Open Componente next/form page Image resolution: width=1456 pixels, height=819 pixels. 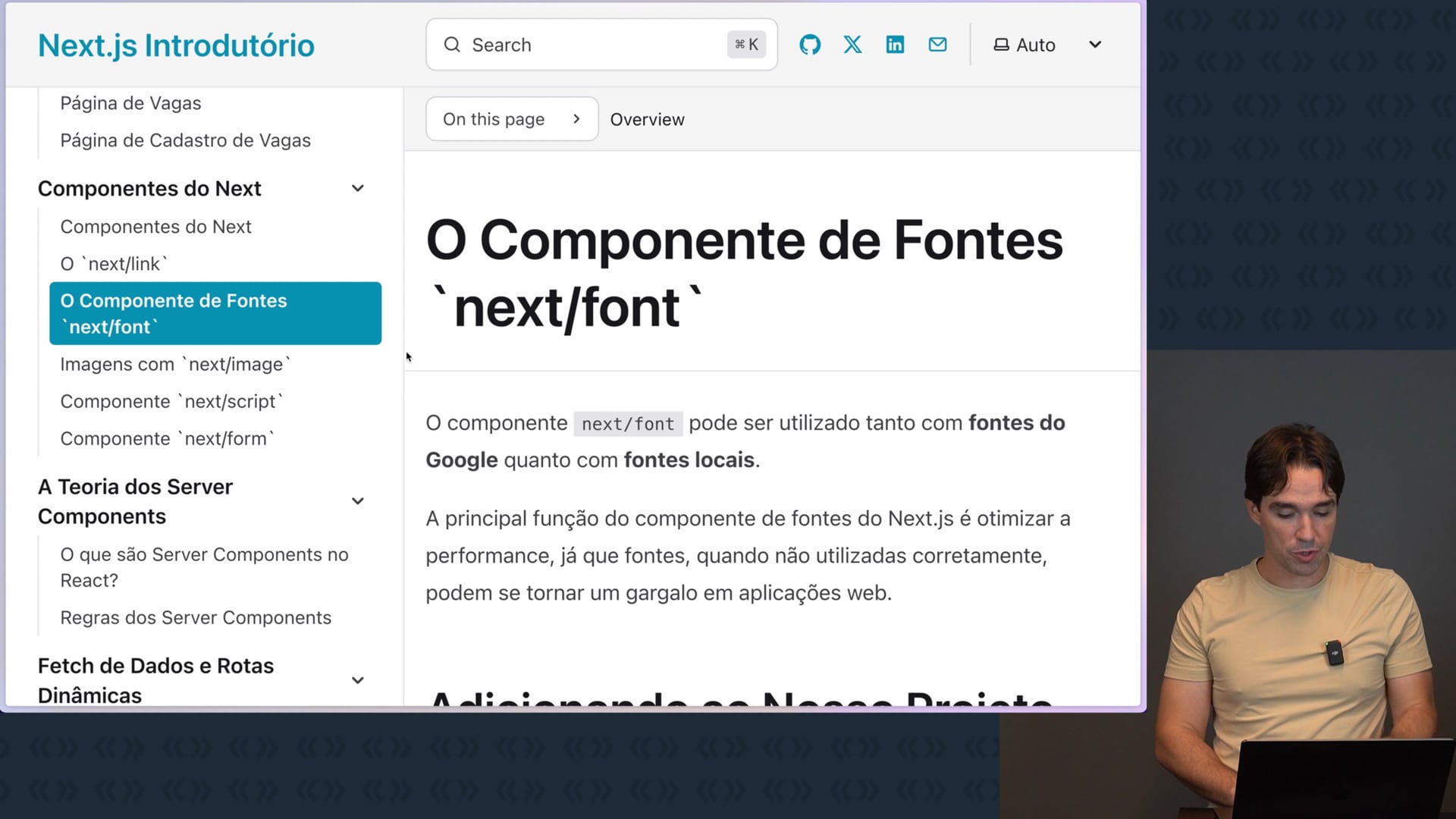[167, 438]
